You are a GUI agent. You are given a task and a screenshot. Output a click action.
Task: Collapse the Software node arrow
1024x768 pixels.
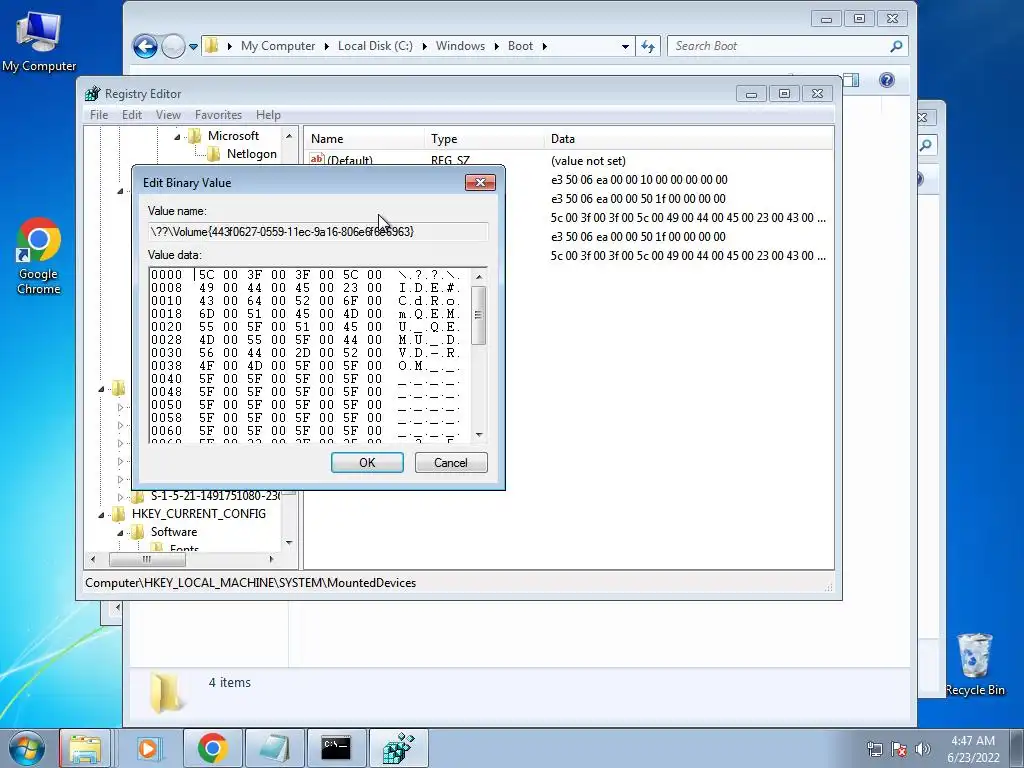120,533
